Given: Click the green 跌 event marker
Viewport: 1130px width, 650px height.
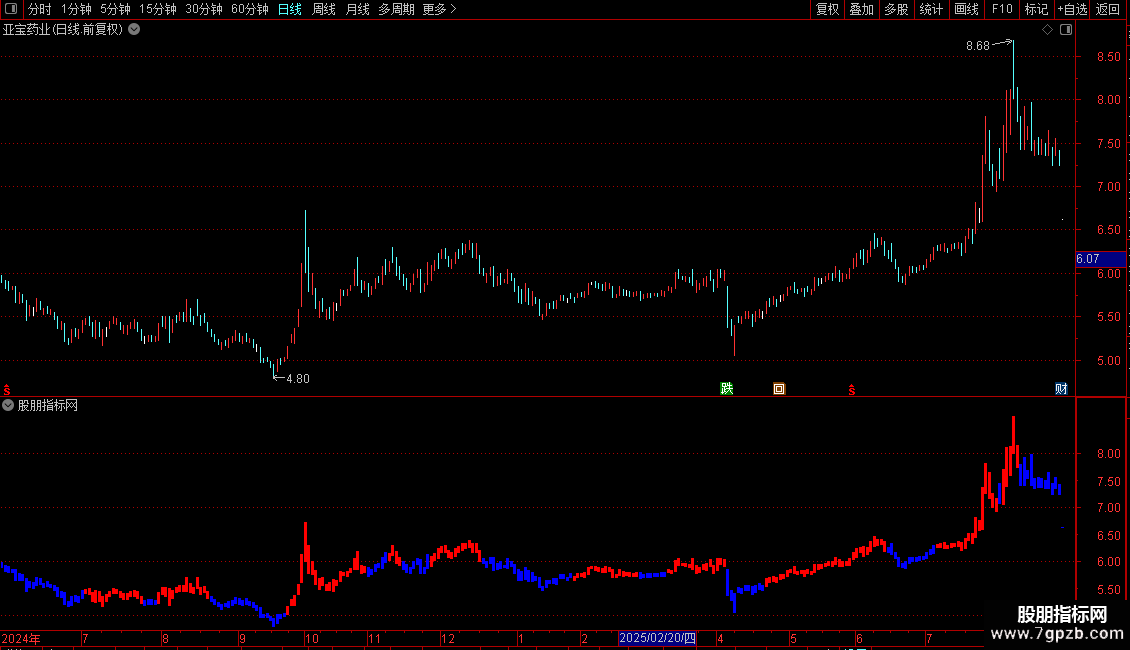Looking at the screenshot, I should pos(726,389).
